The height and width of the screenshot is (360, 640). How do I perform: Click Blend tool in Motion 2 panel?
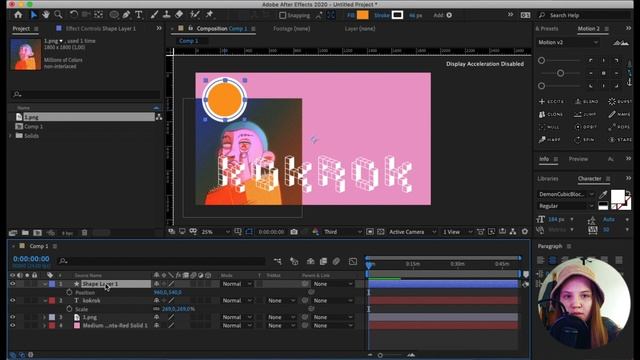point(587,101)
